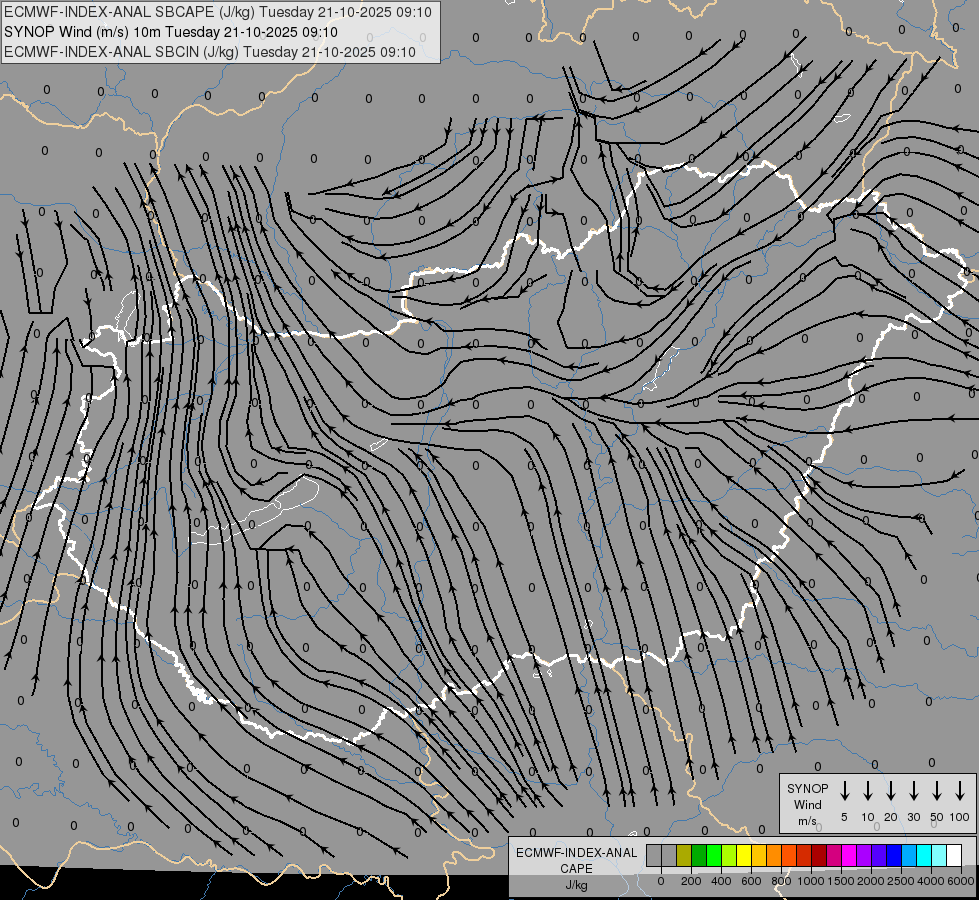Click the SYNOP Wind 10m title line
Viewport: 979px width, 900px height.
tap(170, 32)
